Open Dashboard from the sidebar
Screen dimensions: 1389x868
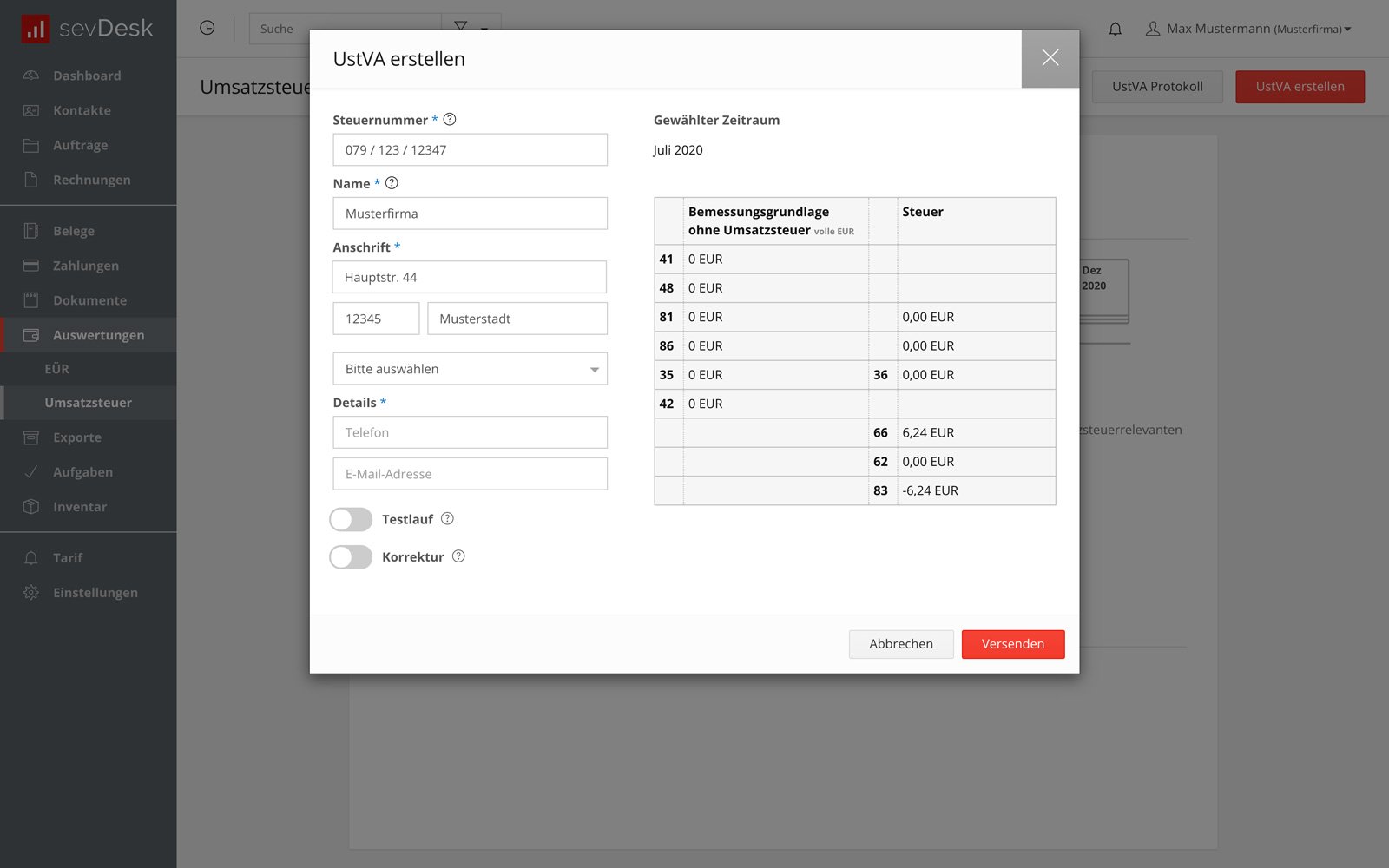pyautogui.click(x=87, y=76)
